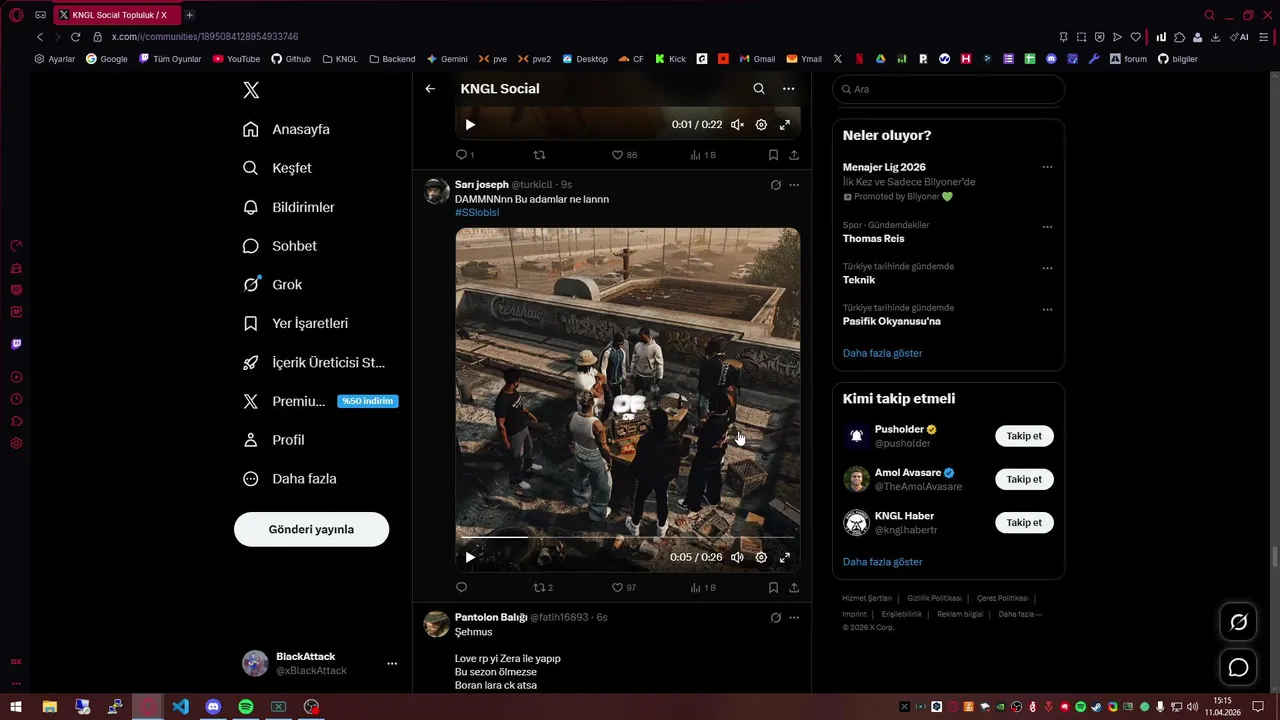This screenshot has width=1280, height=720.
Task: Make the 0:05 / 0:26 video fullscreen
Action: [x=785, y=557]
